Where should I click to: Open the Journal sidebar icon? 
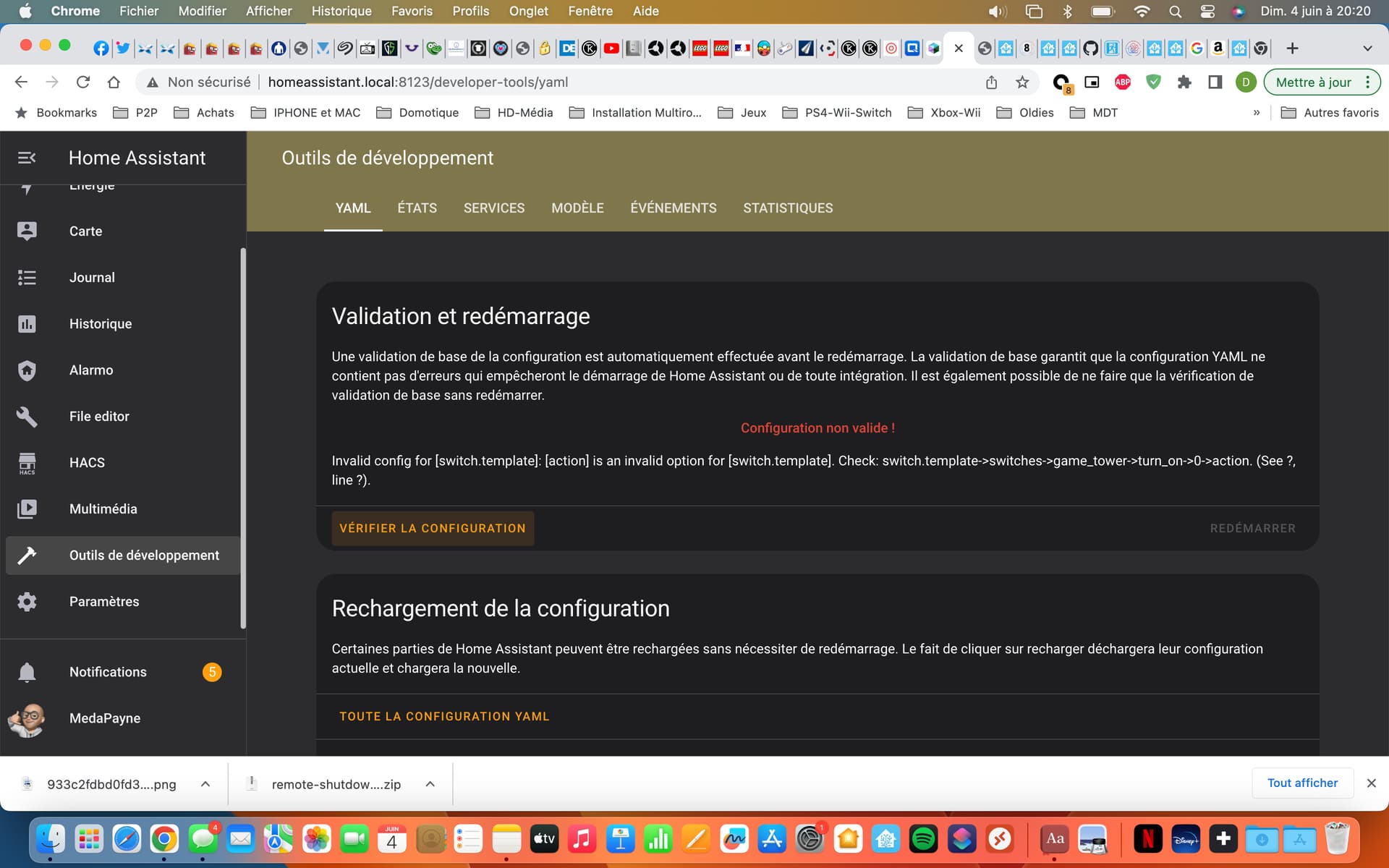[27, 277]
